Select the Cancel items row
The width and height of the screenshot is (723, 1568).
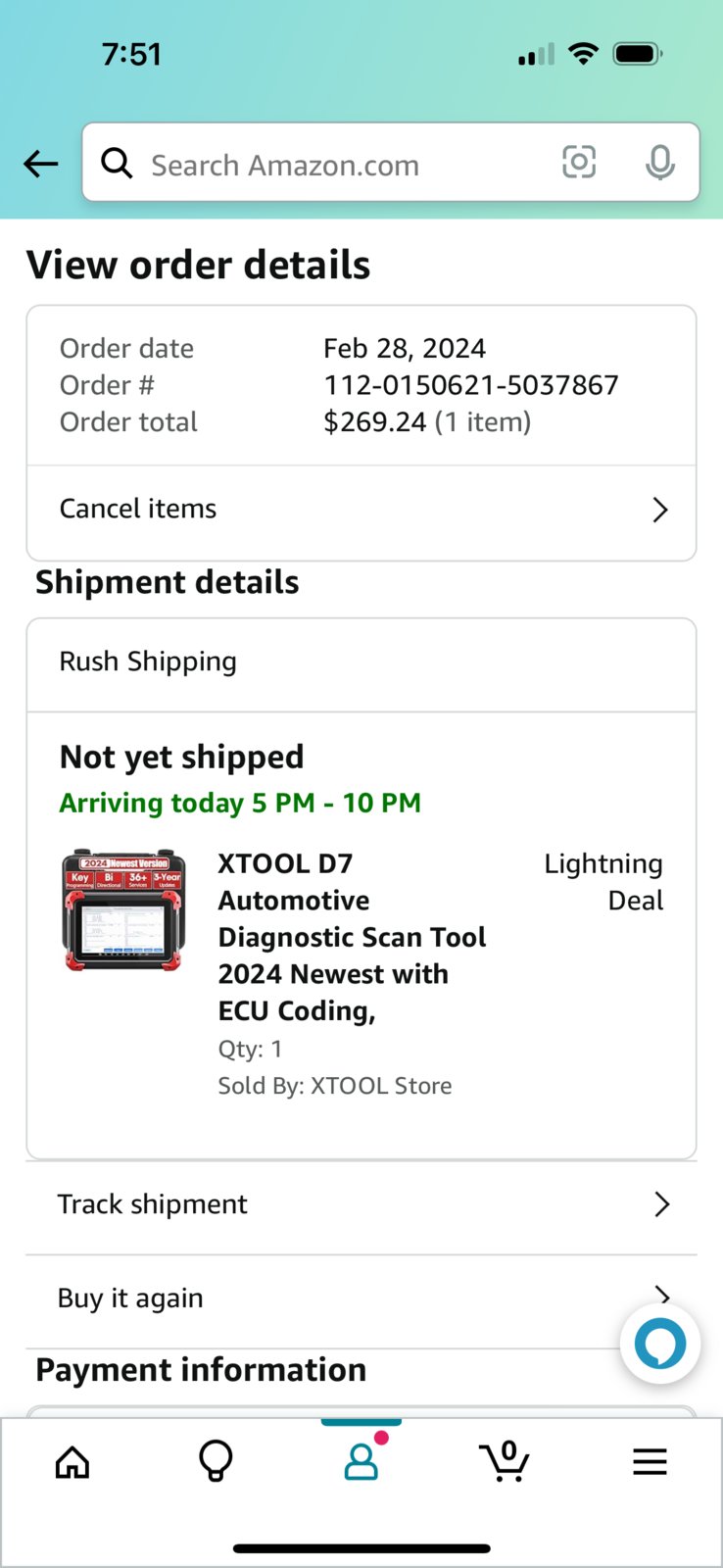coord(361,510)
